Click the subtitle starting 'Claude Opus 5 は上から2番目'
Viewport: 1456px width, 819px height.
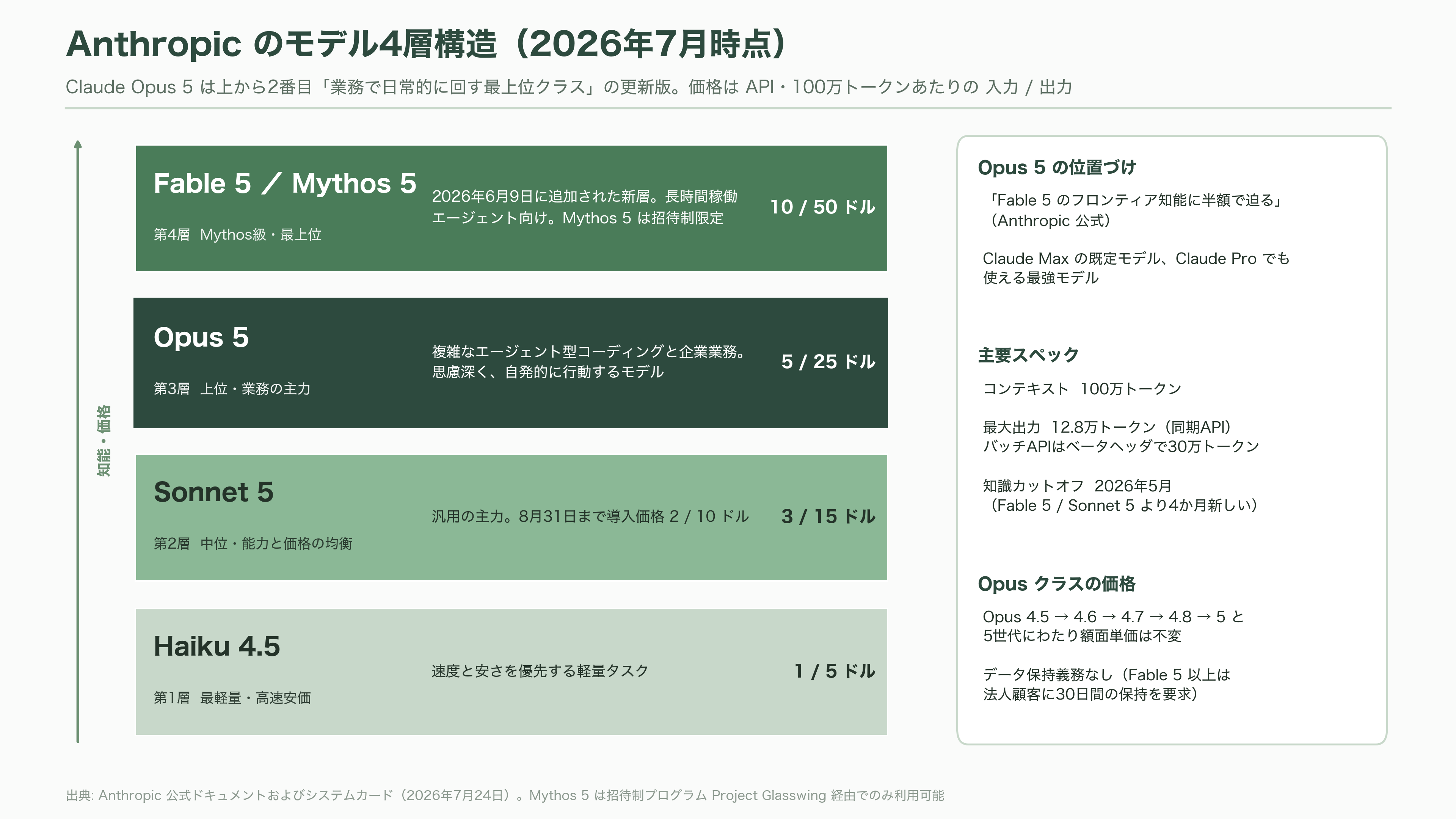point(569,87)
